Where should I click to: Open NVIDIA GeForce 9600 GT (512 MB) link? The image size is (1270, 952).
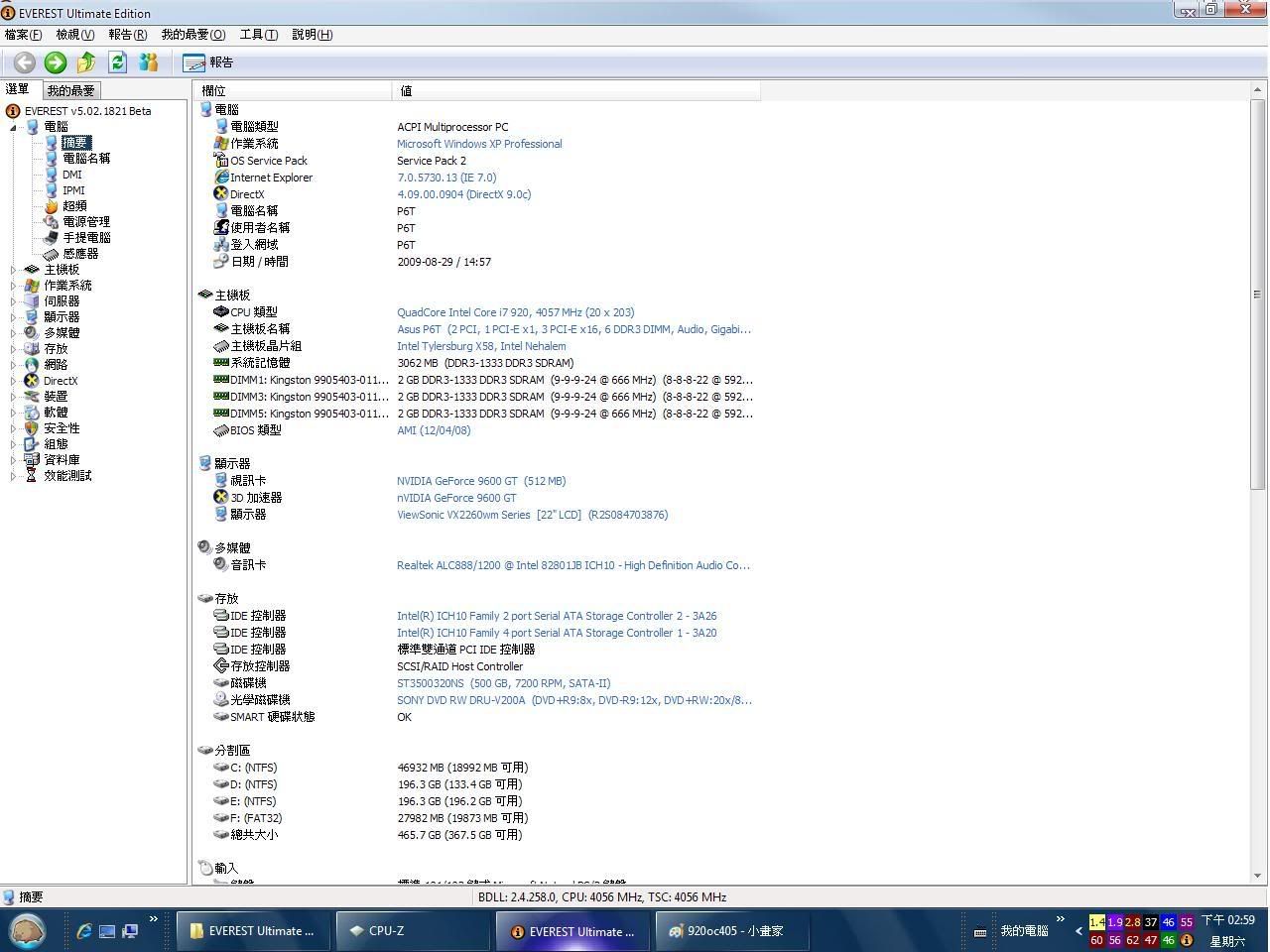[x=481, y=481]
